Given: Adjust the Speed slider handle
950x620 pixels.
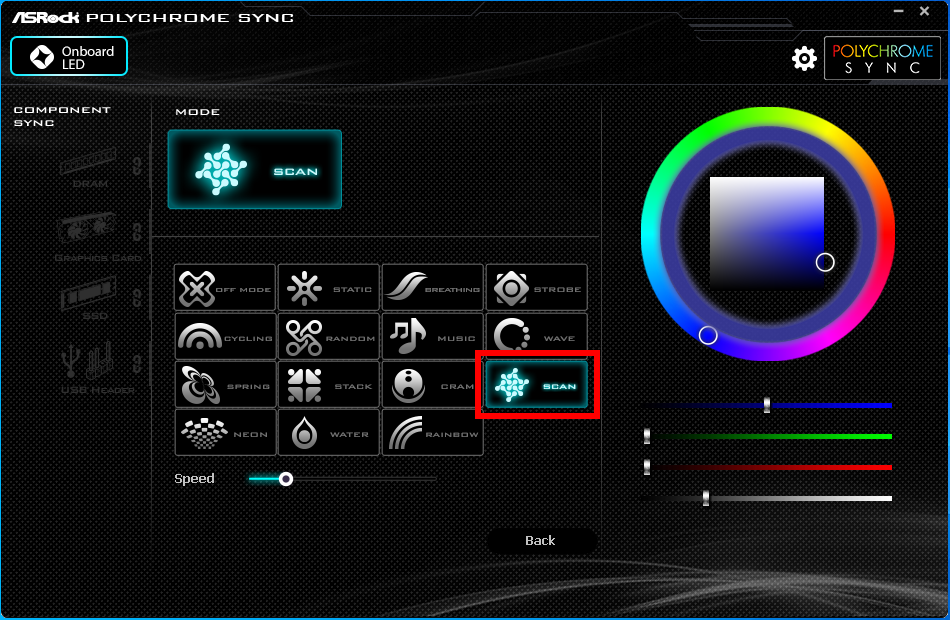Looking at the screenshot, I should click(286, 479).
